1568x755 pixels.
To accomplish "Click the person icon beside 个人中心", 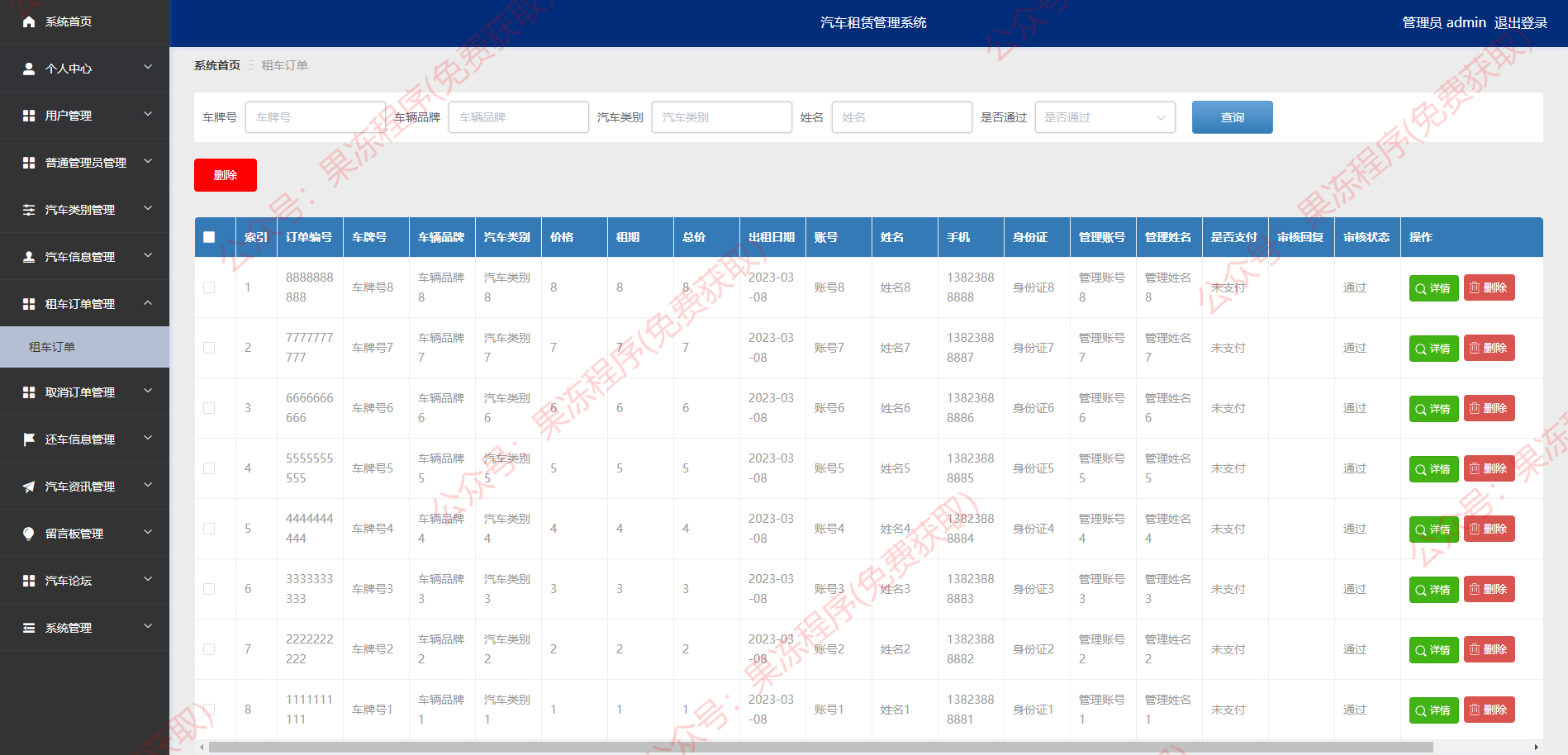I will (29, 69).
